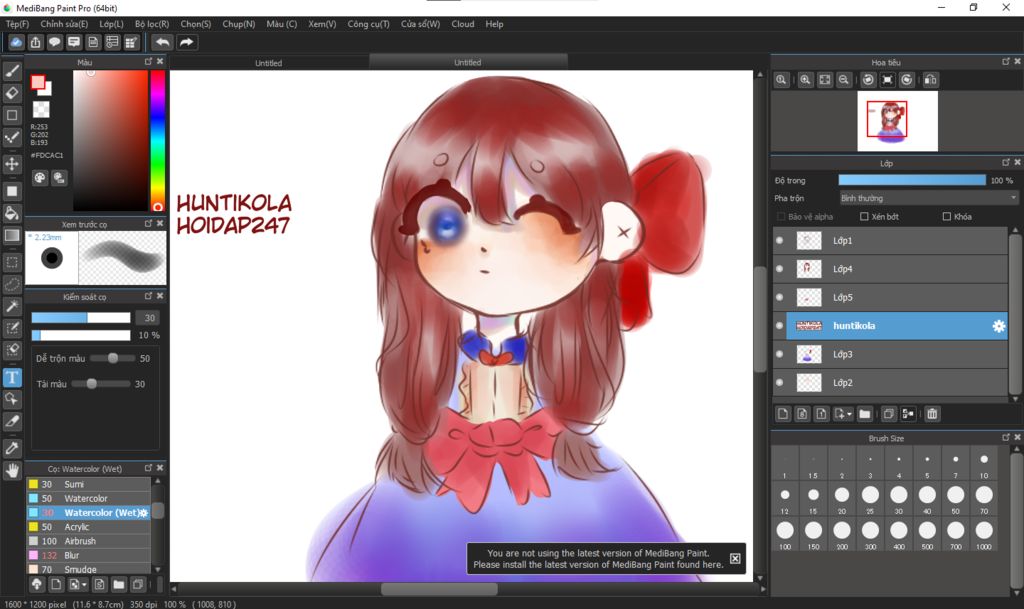Viewport: 1024px width, 609px height.
Task: Select the Hand tool
Action: click(12, 471)
